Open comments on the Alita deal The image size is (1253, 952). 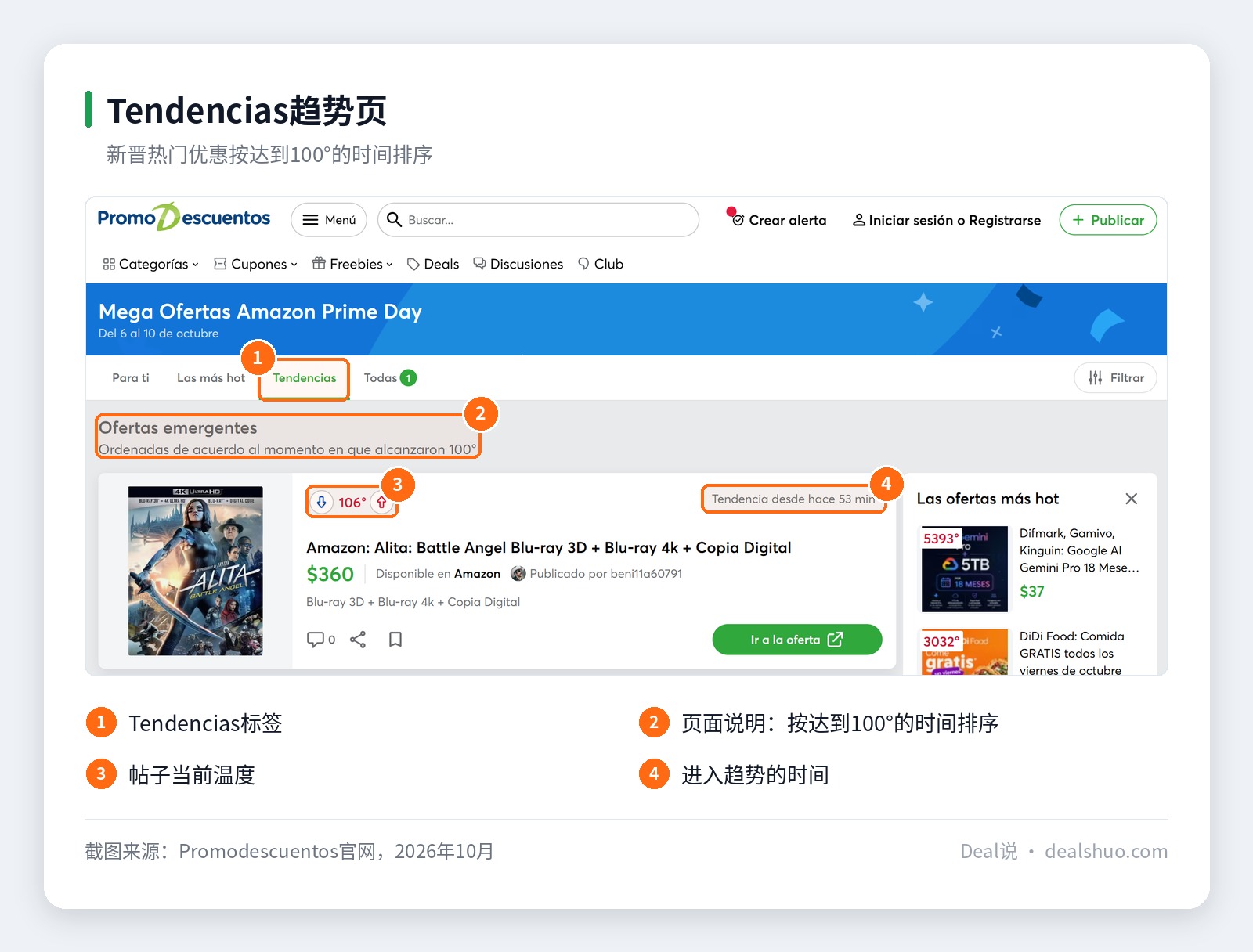(x=321, y=640)
